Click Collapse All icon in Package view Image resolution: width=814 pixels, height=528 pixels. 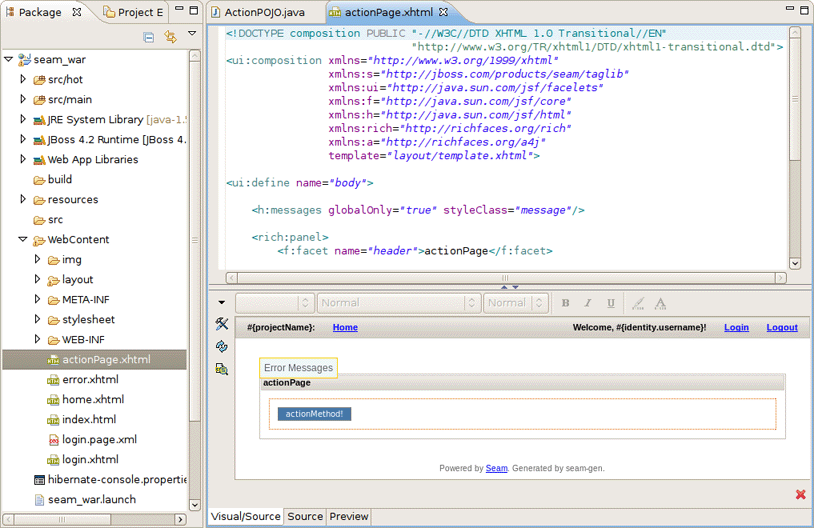point(149,37)
